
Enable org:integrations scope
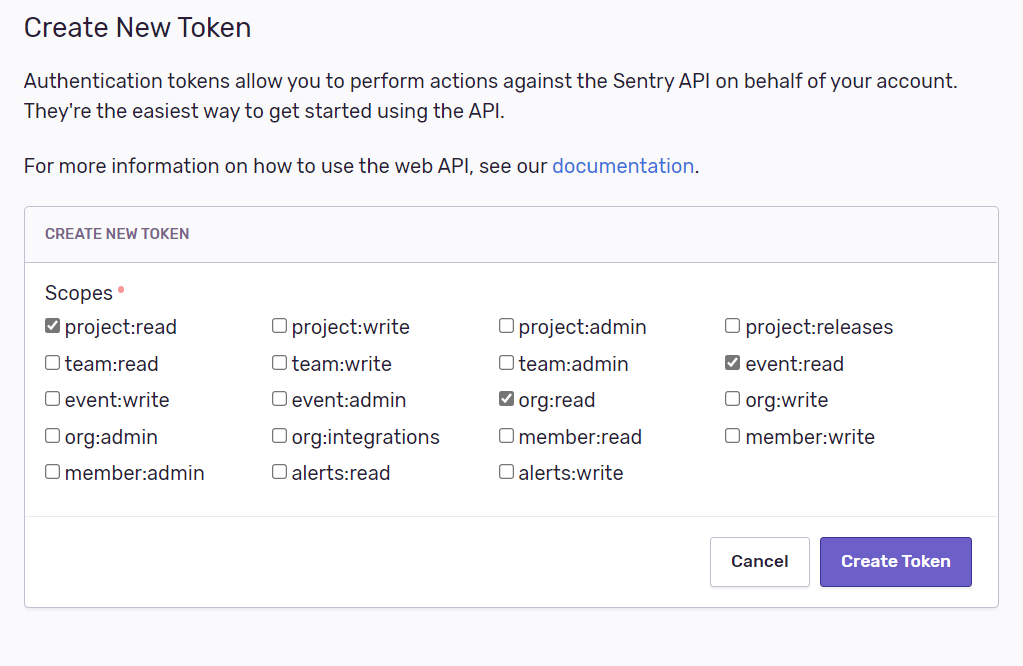[x=280, y=436]
